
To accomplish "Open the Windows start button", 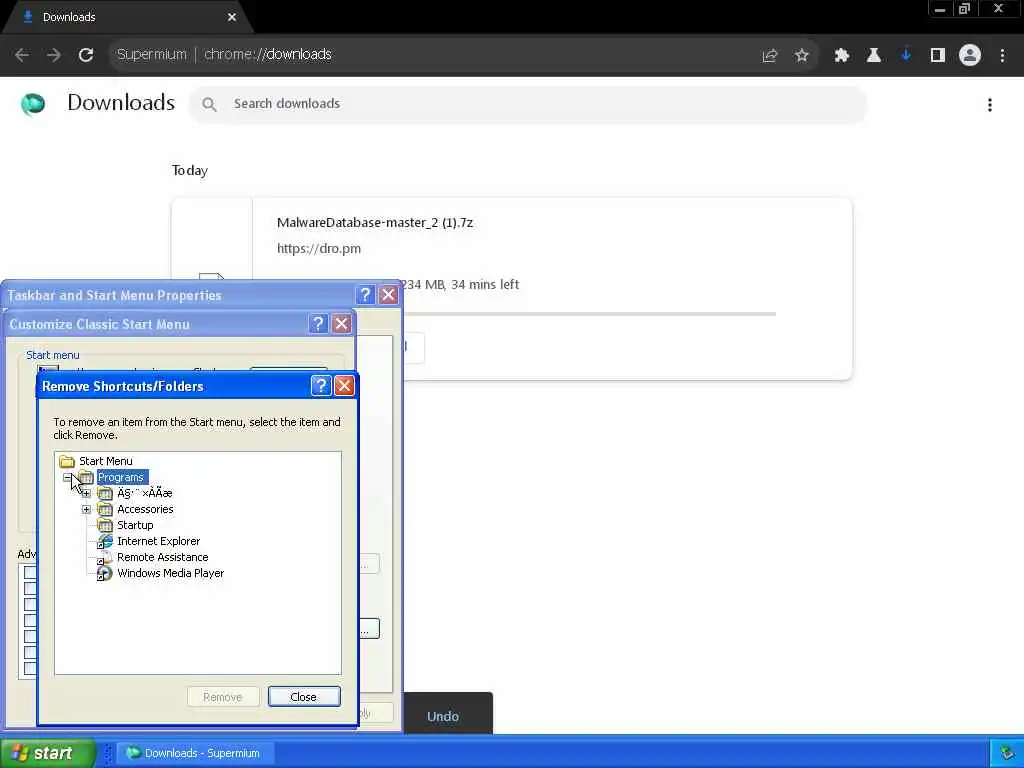I will click(x=48, y=753).
